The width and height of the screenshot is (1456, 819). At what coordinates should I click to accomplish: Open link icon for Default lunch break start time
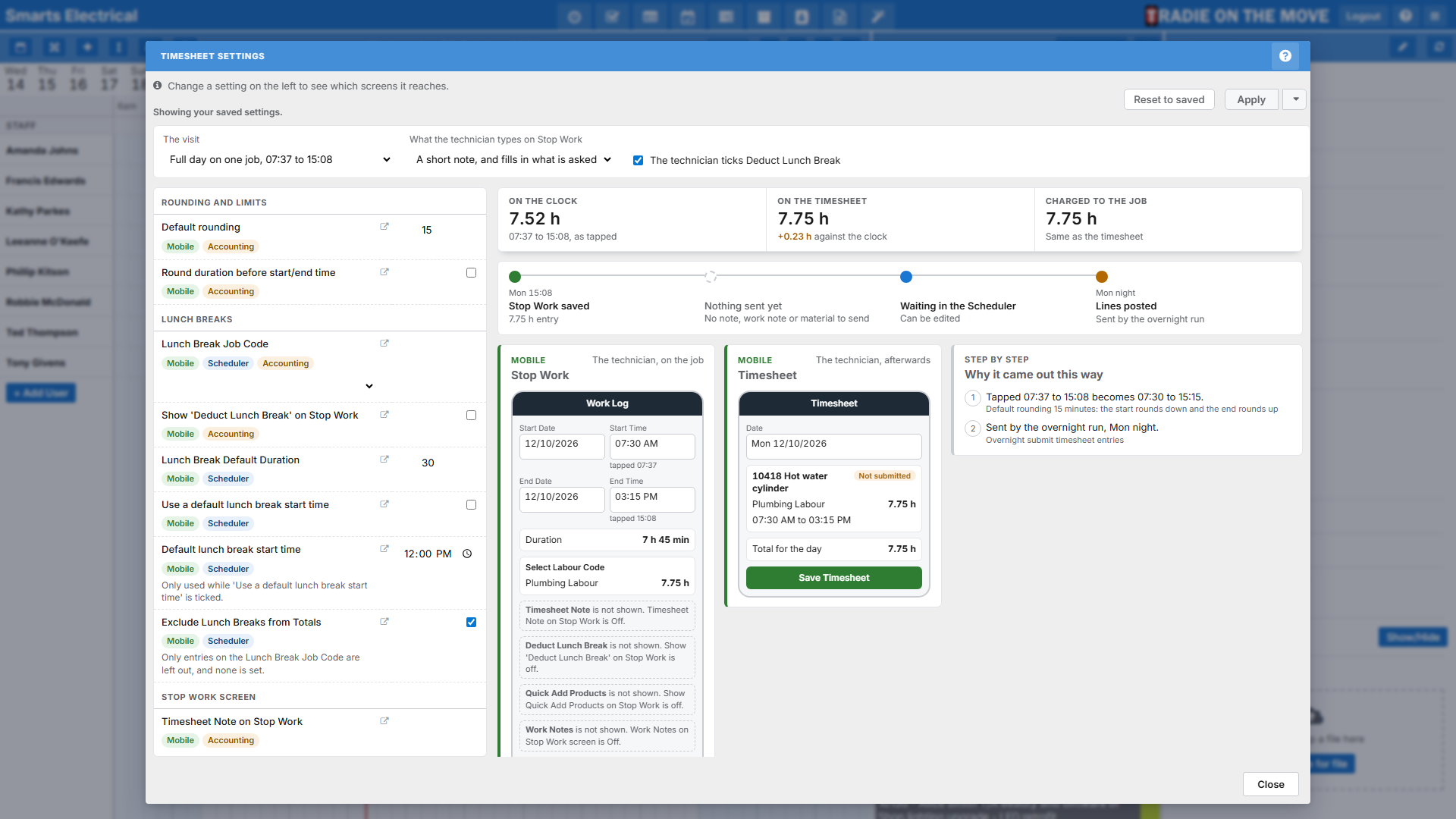[384, 549]
